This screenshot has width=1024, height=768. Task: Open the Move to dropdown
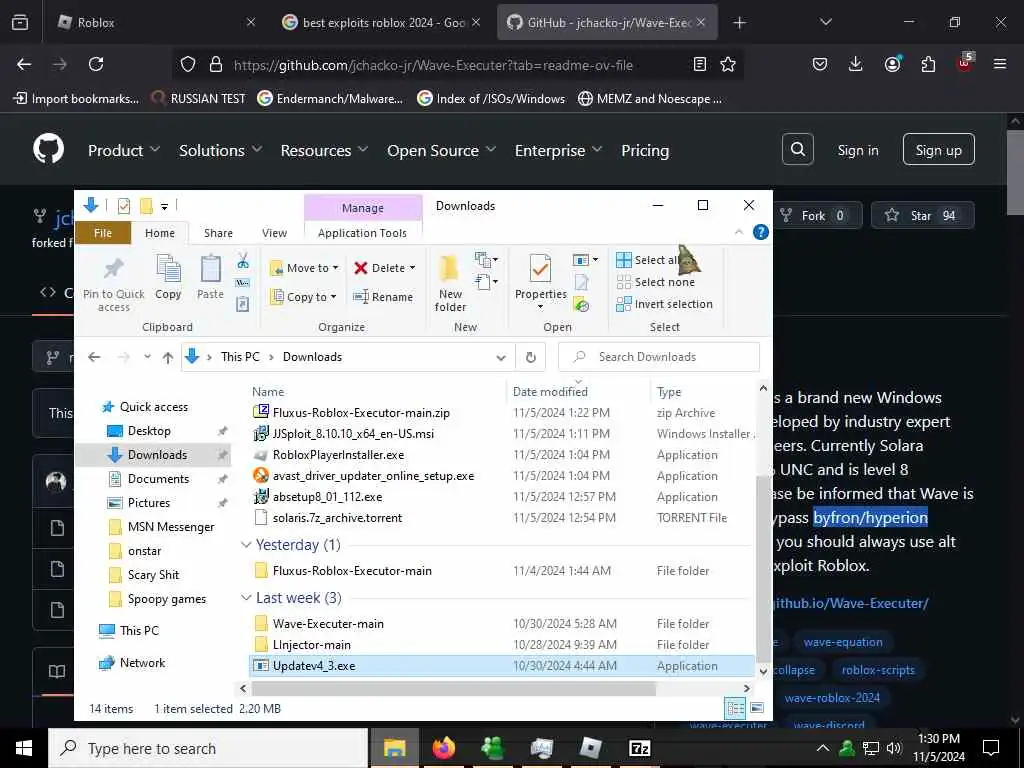pos(304,268)
